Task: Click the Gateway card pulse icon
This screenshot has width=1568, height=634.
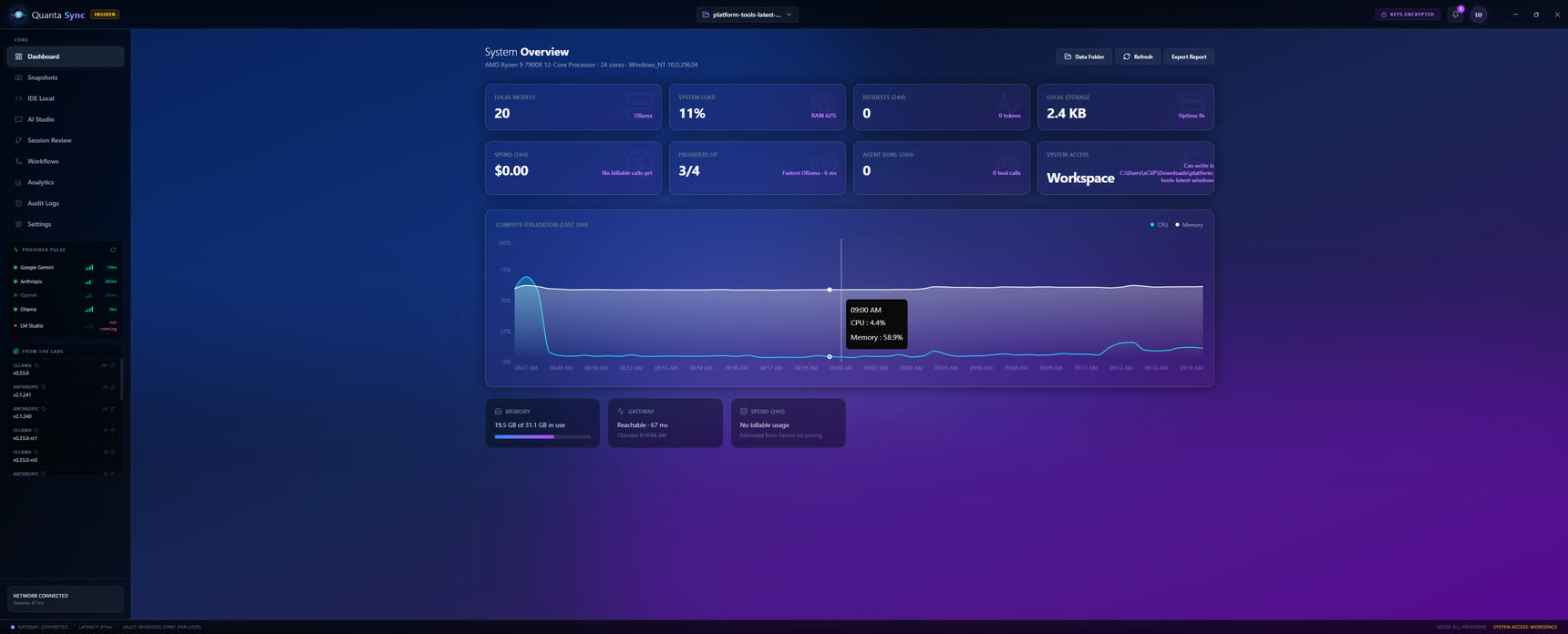Action: click(x=621, y=412)
